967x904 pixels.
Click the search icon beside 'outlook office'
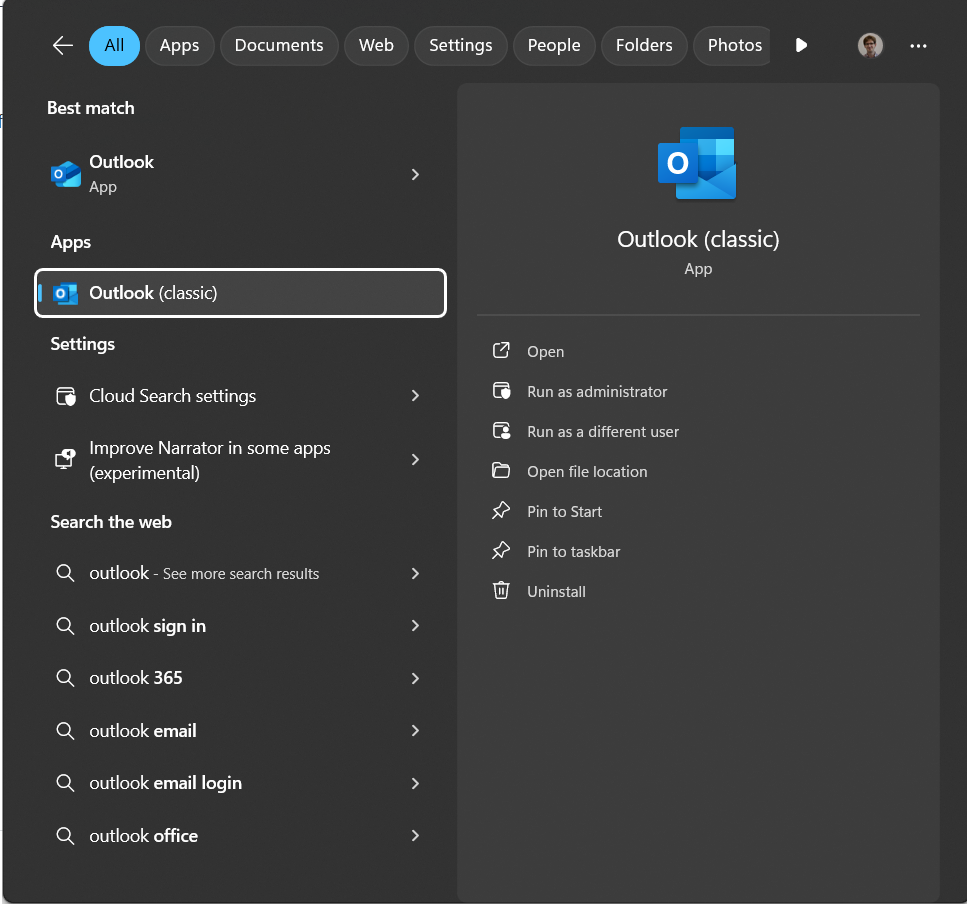(65, 836)
